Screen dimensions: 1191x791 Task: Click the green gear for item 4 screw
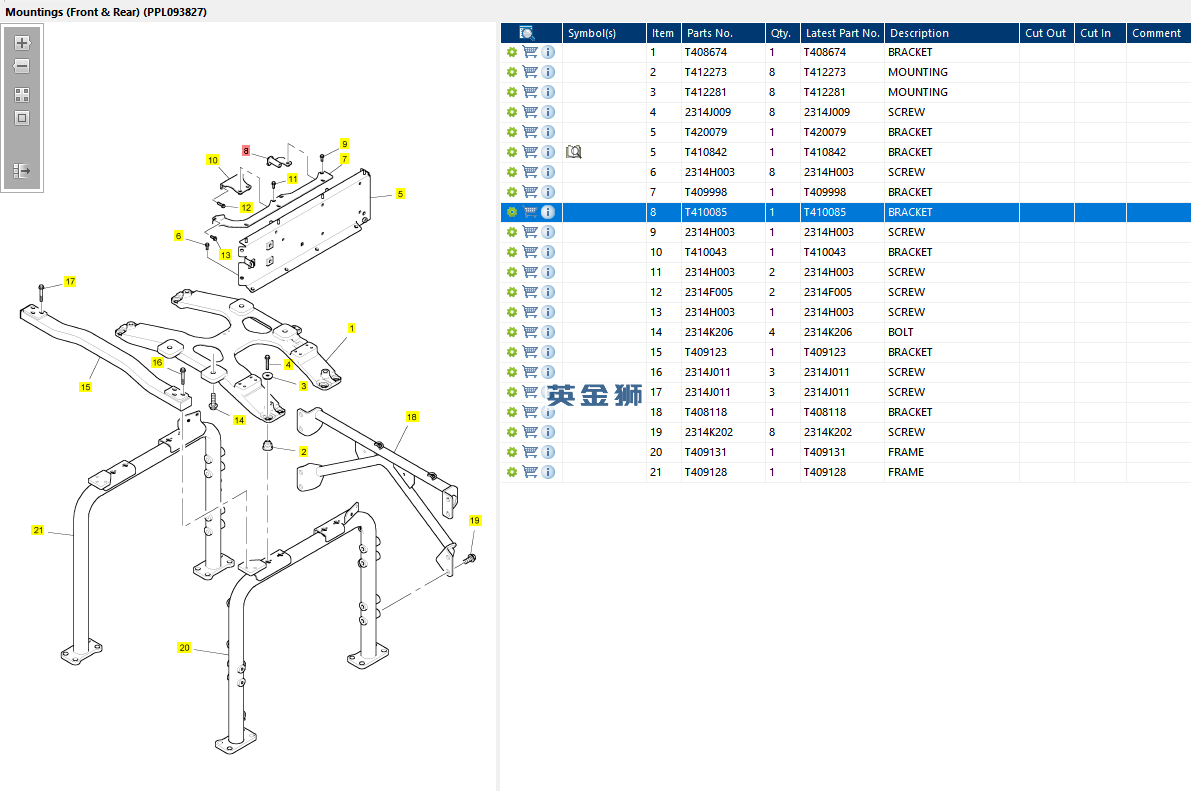click(x=512, y=112)
